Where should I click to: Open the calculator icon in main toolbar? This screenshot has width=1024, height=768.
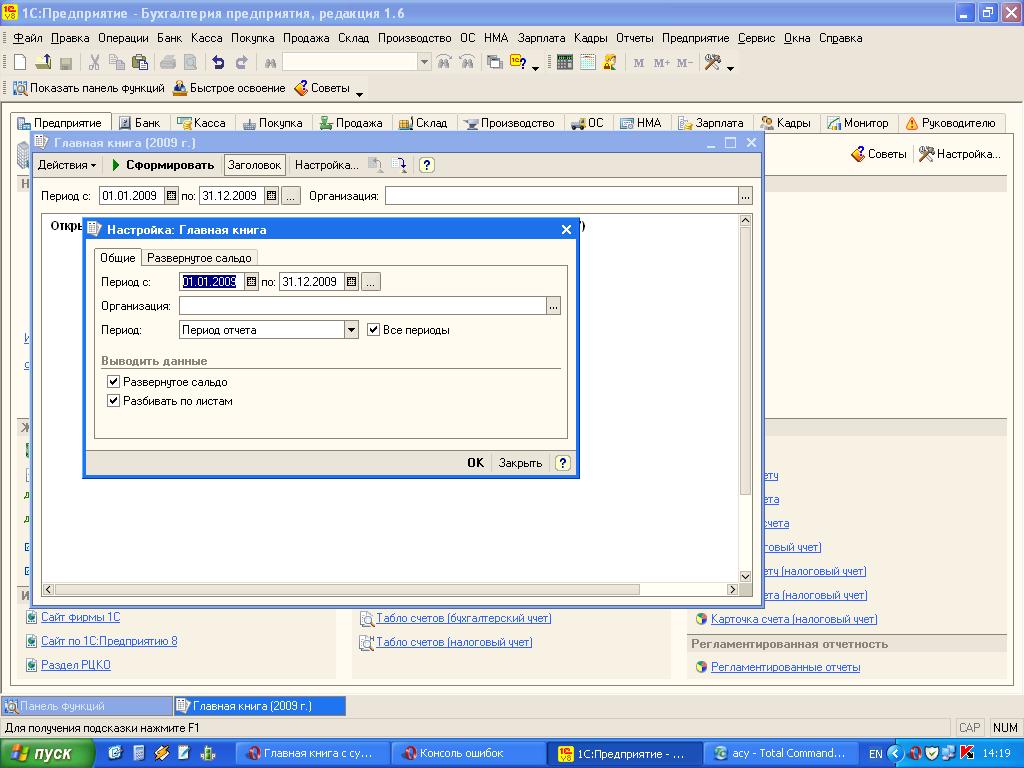565,63
